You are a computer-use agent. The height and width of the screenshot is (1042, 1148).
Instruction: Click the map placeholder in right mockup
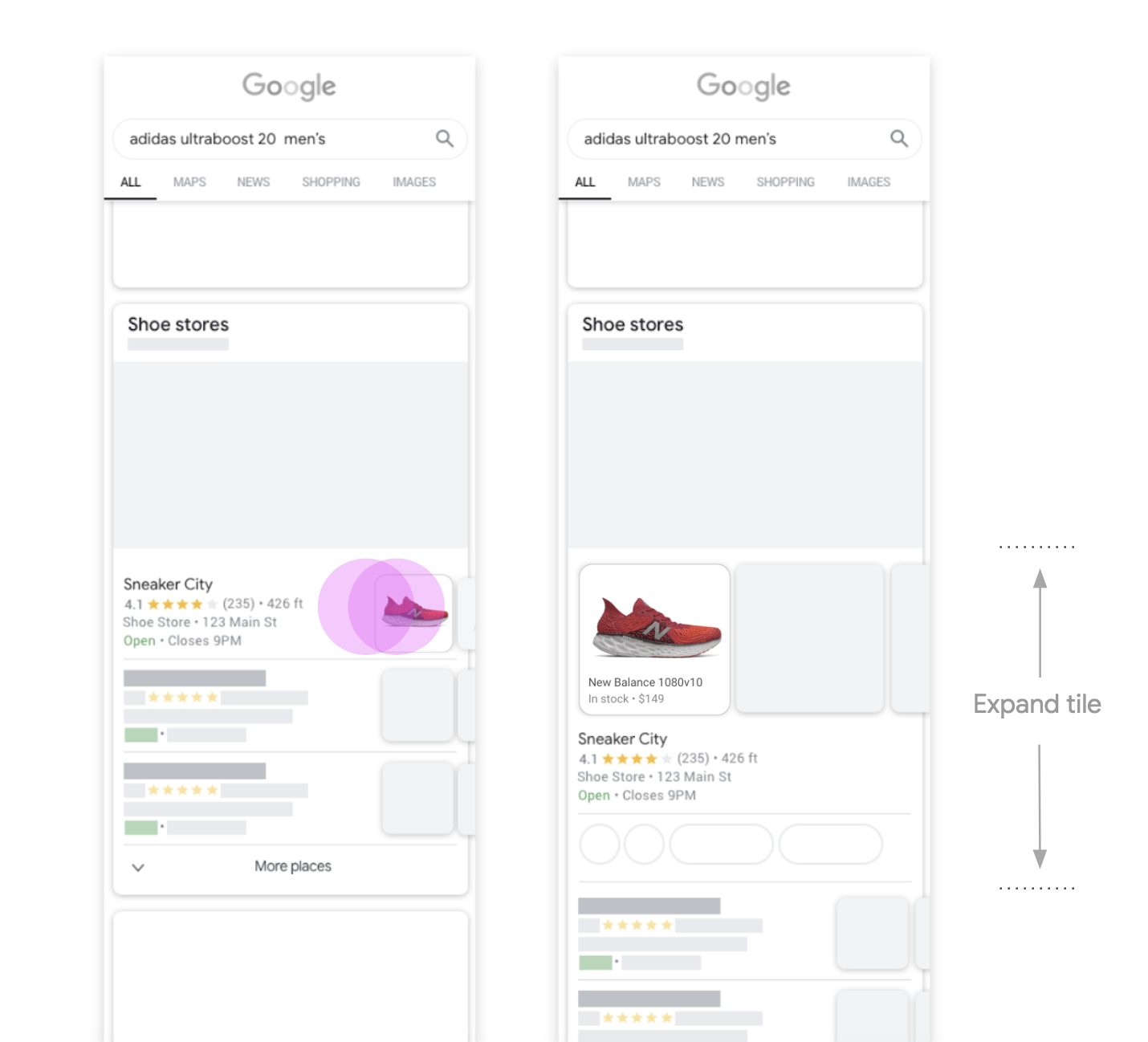click(x=745, y=455)
